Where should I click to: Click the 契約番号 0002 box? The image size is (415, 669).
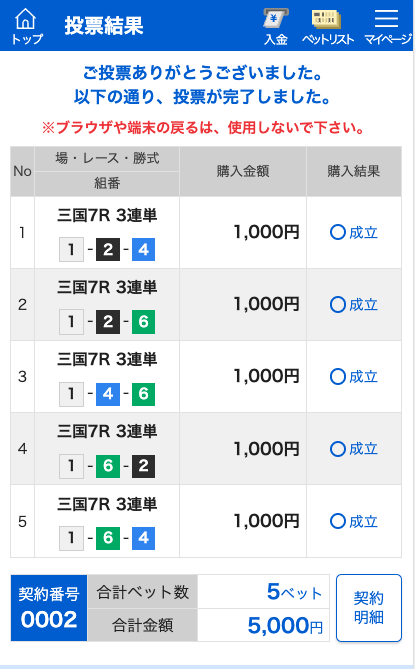(49, 608)
